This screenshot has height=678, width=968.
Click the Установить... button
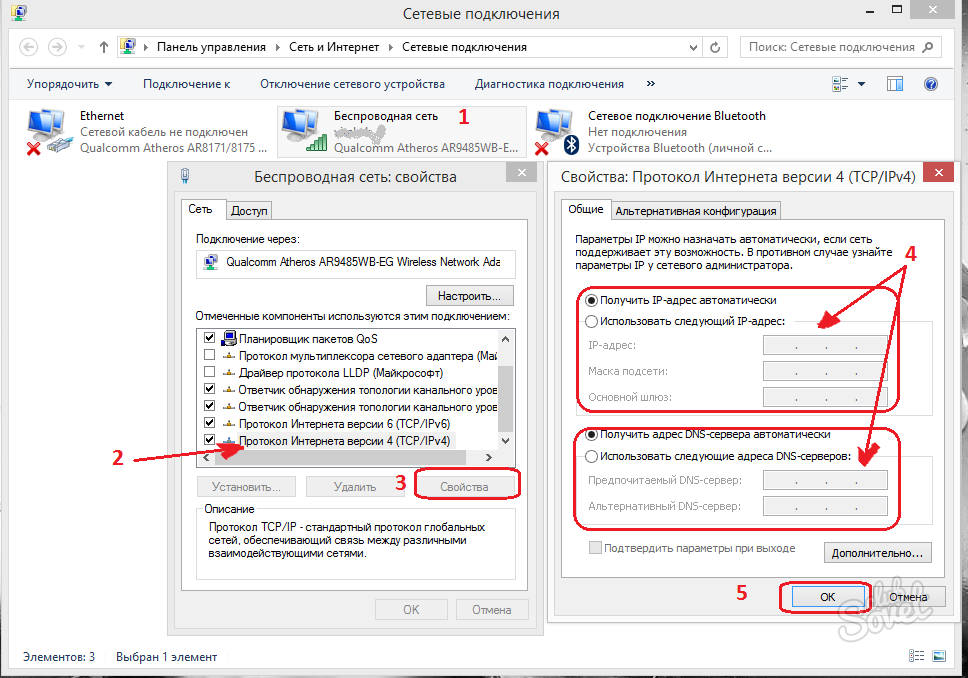(x=246, y=487)
